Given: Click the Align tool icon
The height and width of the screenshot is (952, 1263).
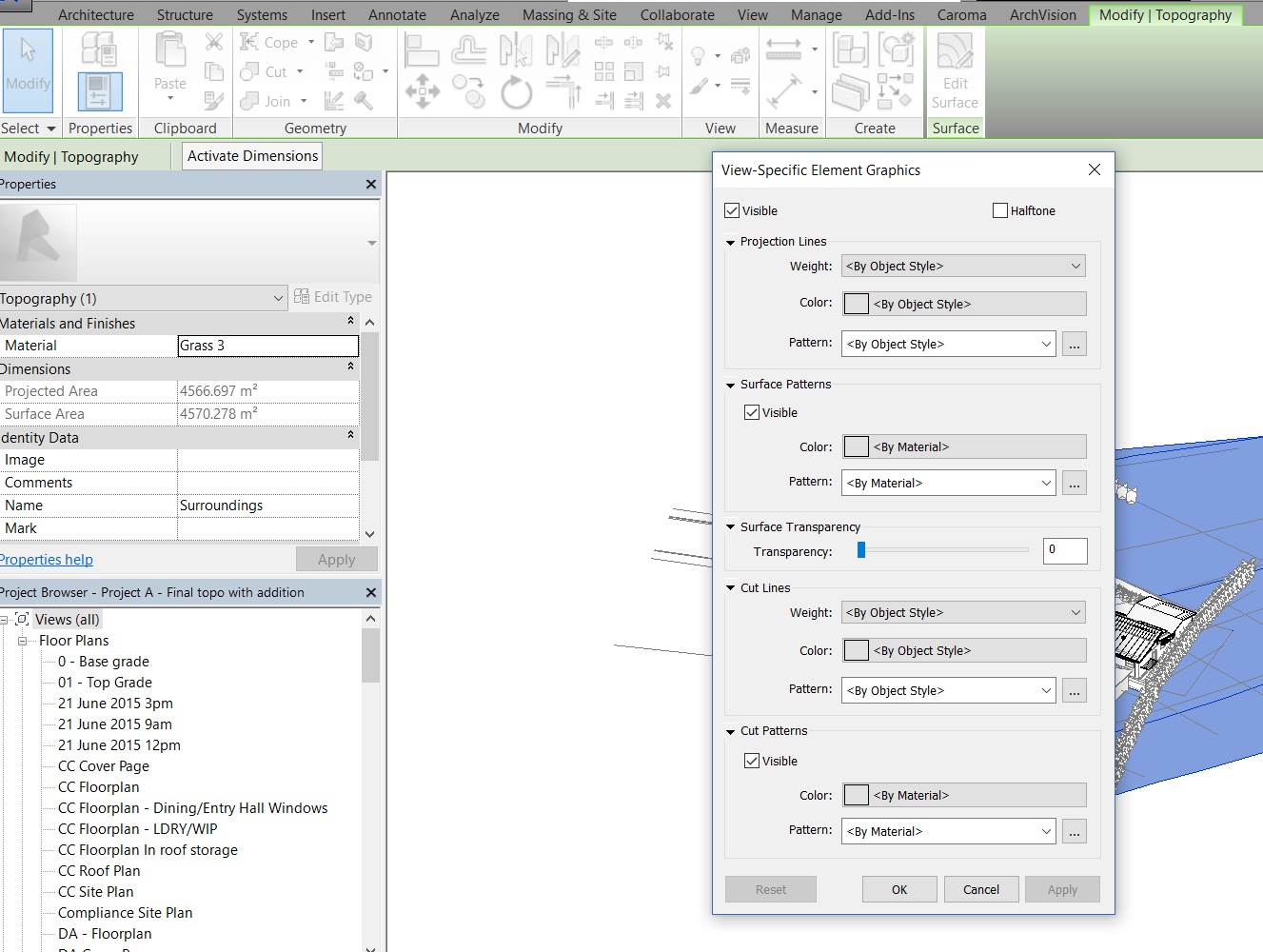Looking at the screenshot, I should pos(421,49).
